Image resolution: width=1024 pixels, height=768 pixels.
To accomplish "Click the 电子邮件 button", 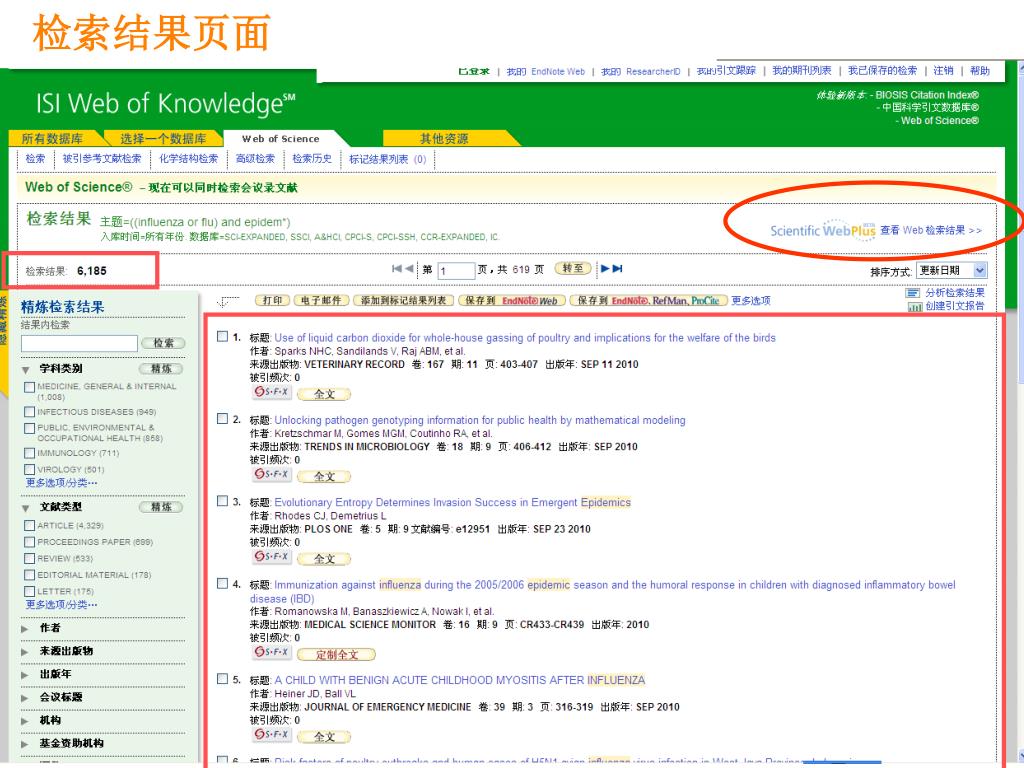I will pos(321,300).
